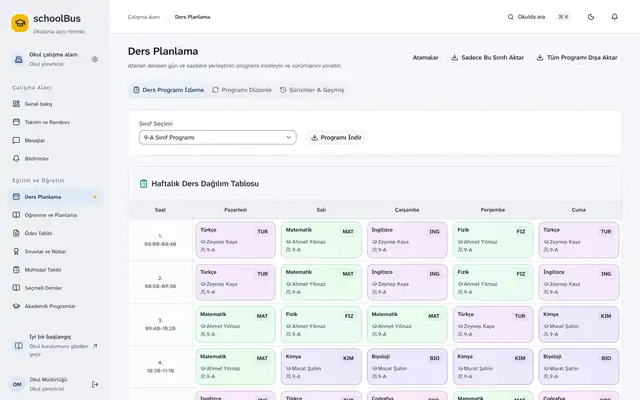Click Tüm Programı Dışa Aktar
Screen dimensions: 640x400
[577, 58]
